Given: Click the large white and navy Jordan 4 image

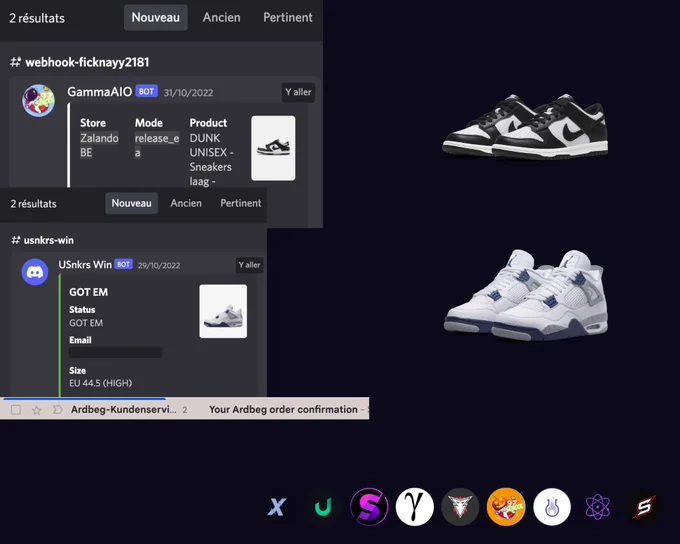Looking at the screenshot, I should (526, 295).
